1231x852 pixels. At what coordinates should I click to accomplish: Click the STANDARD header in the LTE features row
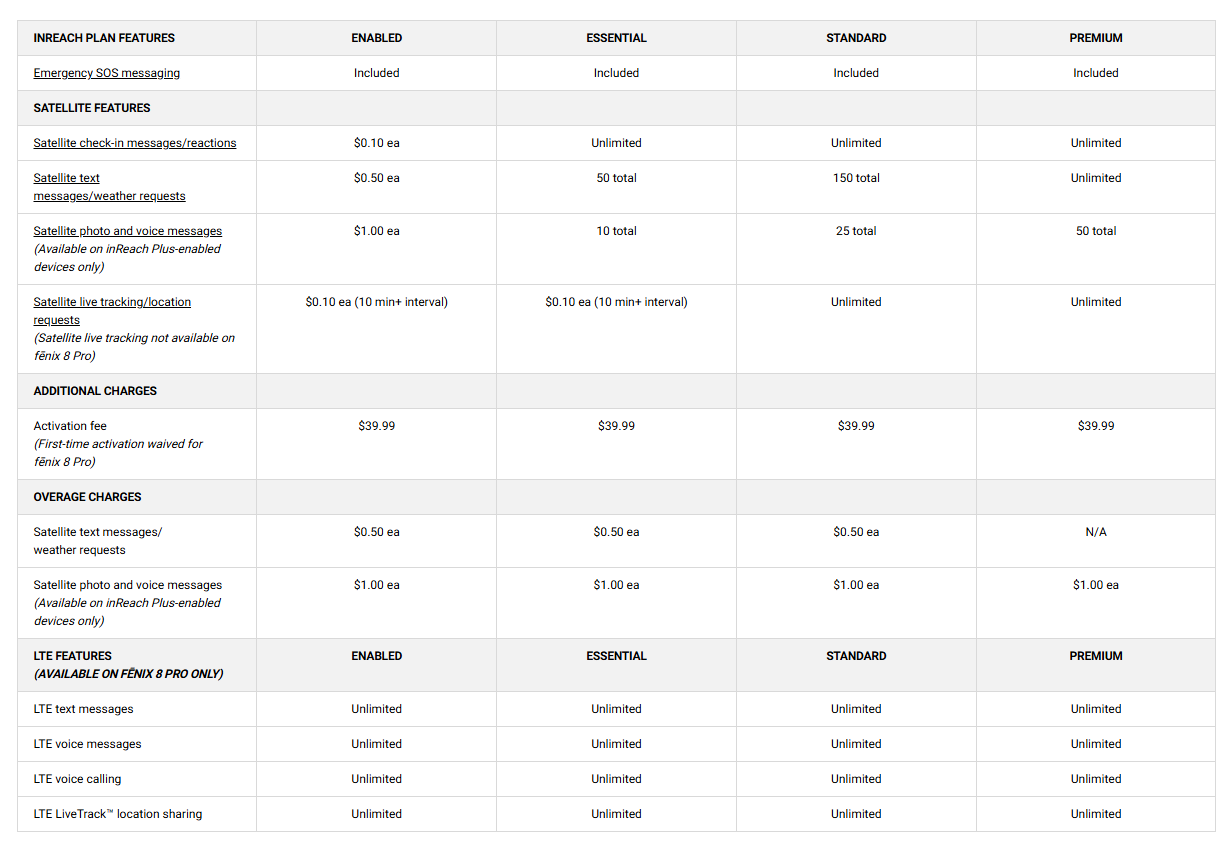pos(856,656)
